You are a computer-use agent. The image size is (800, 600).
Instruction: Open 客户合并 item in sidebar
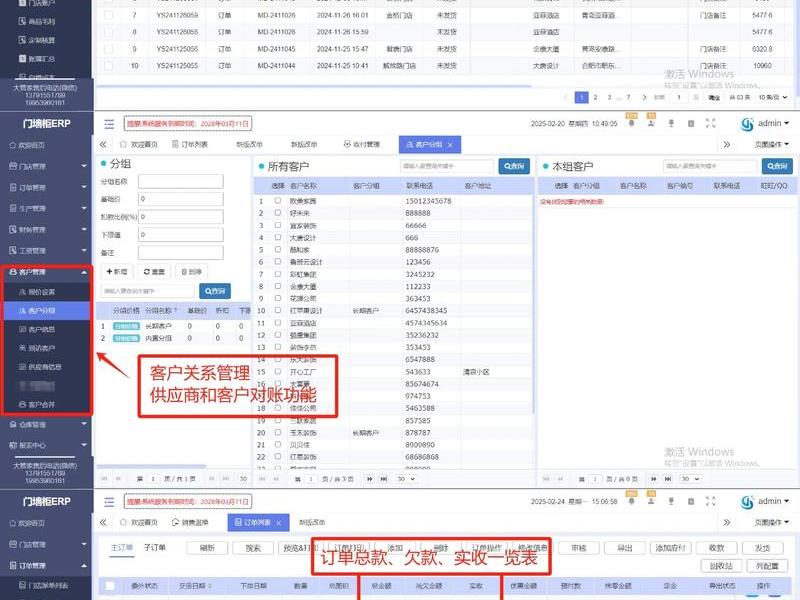(x=37, y=405)
